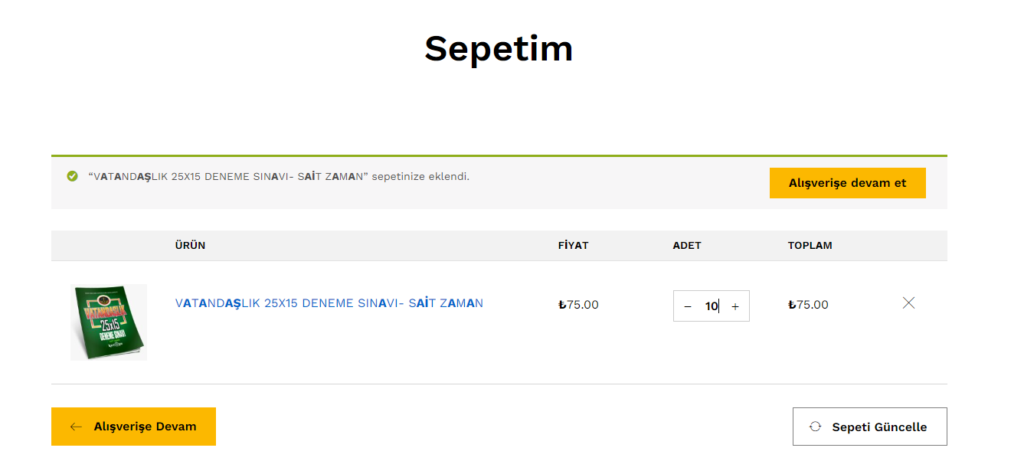Click the yellow Alışverişe devam et button
Image resolution: width=1024 pixels, height=461 pixels.
847,183
